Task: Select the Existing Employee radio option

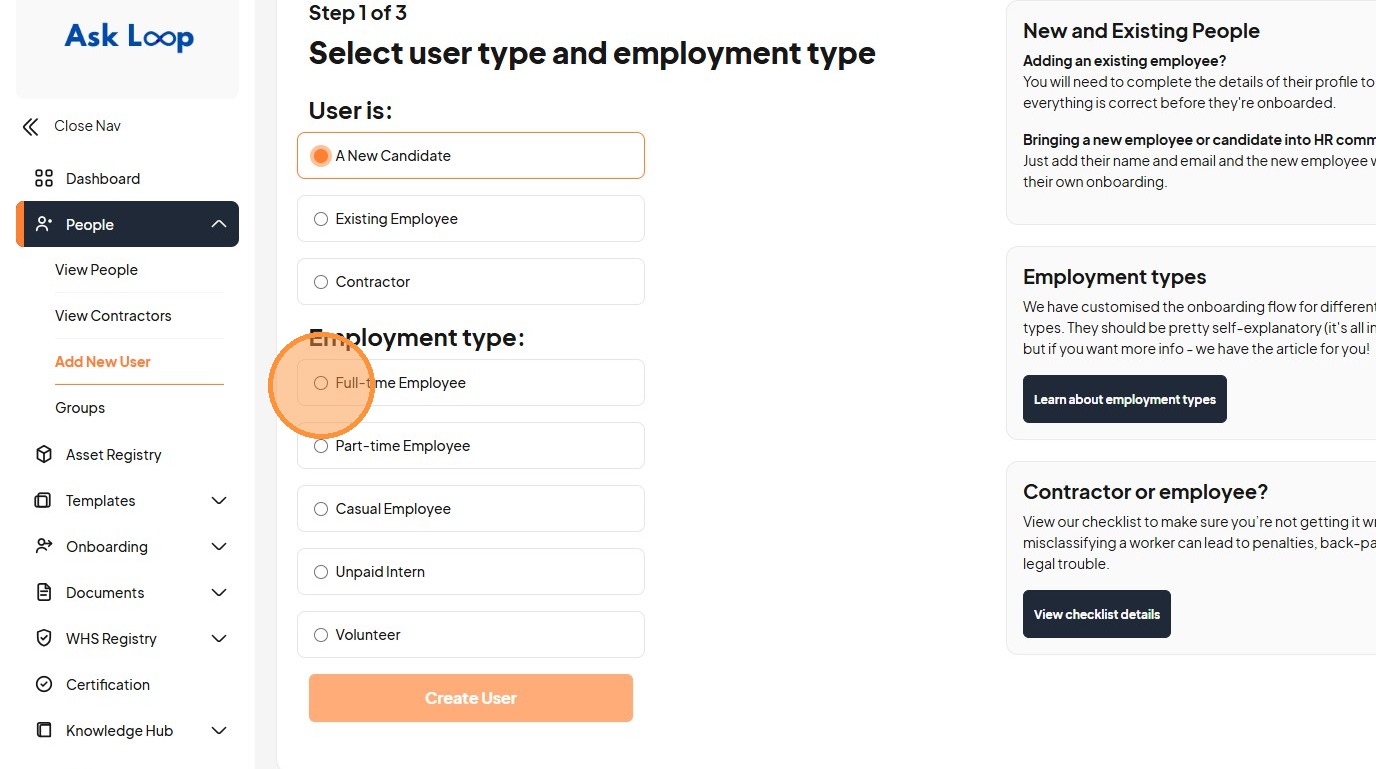Action: (321, 219)
